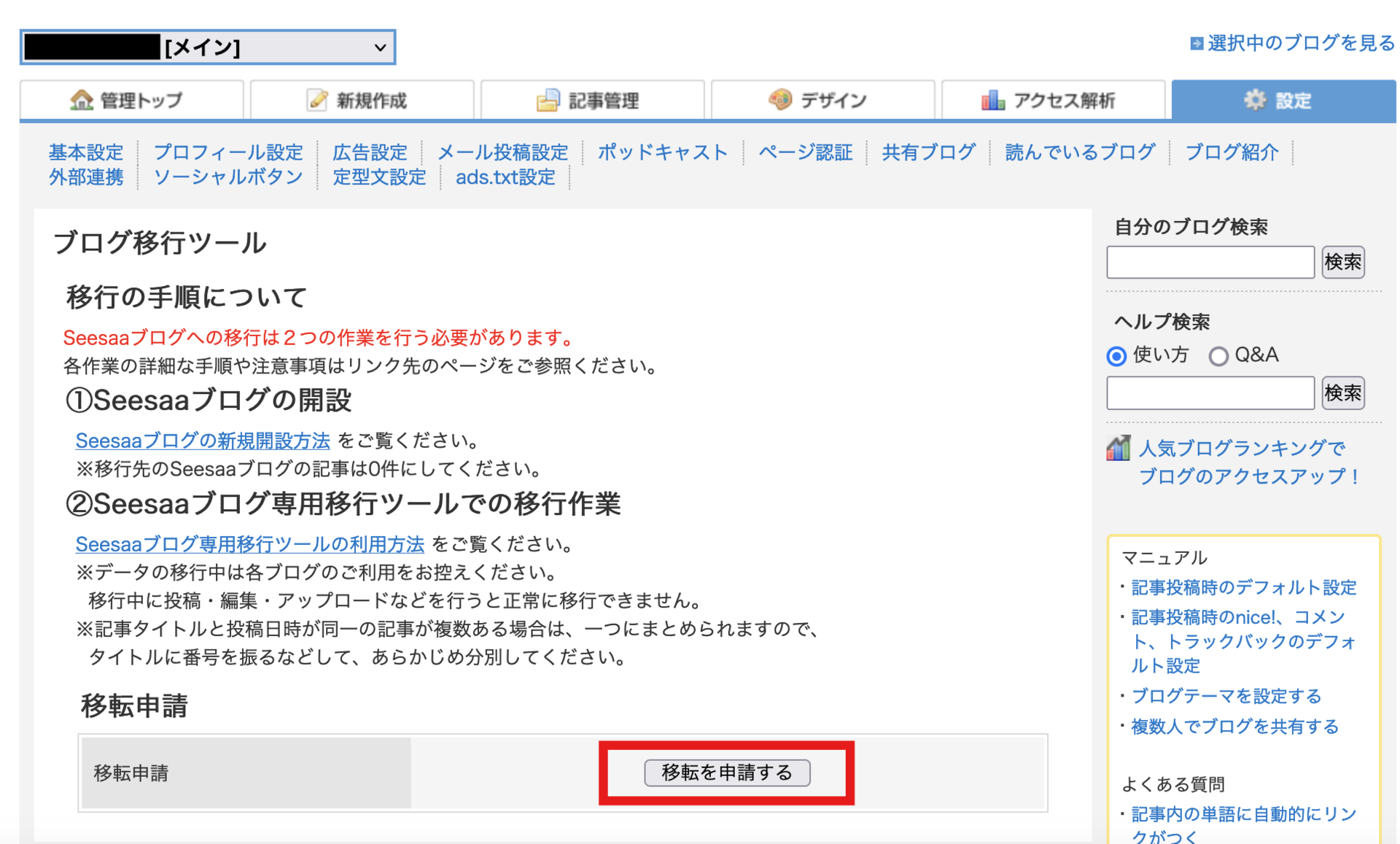Image resolution: width=1400 pixels, height=844 pixels.
Task: Open ページ認証 submenu link
Action: (x=805, y=152)
